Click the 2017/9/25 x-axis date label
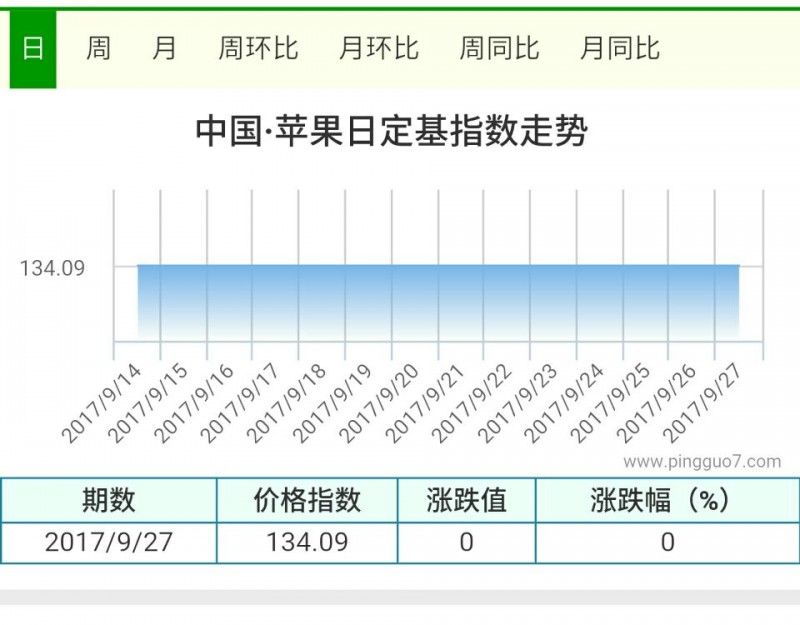This screenshot has height=625, width=800. [611, 403]
